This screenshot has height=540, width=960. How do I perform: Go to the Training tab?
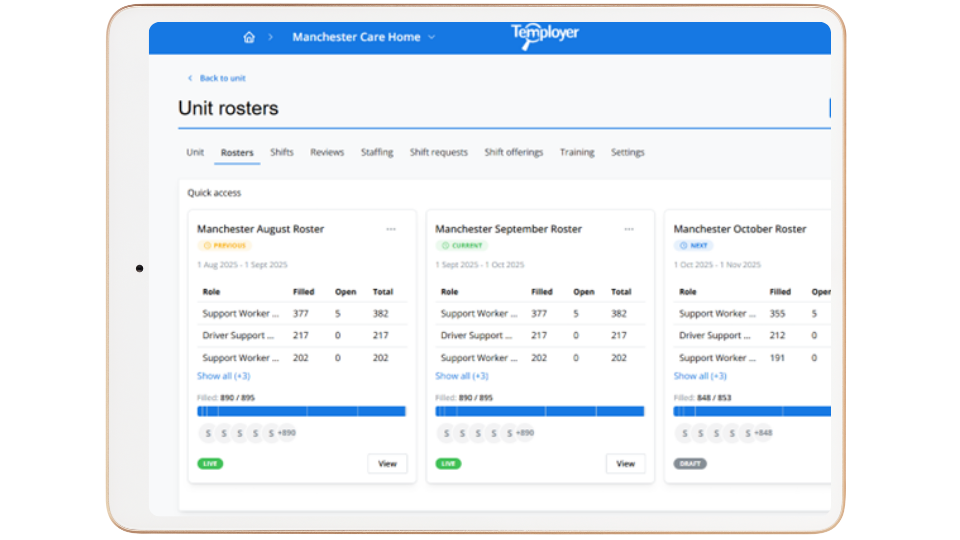coord(577,152)
